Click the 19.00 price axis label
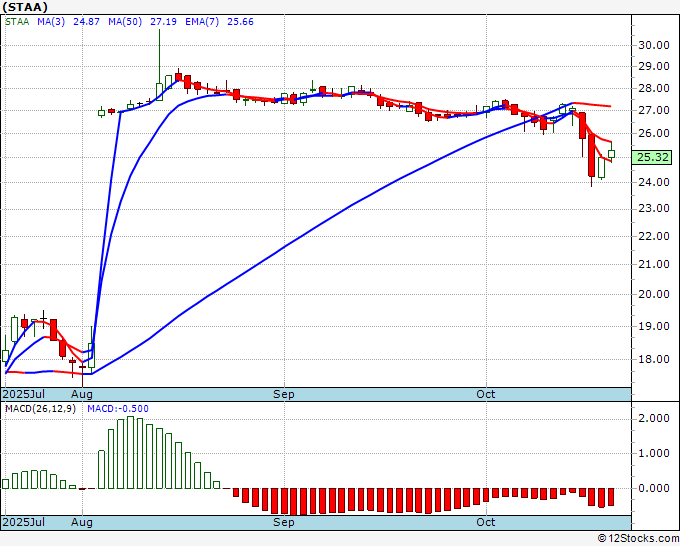The width and height of the screenshot is (680, 546). (654, 327)
